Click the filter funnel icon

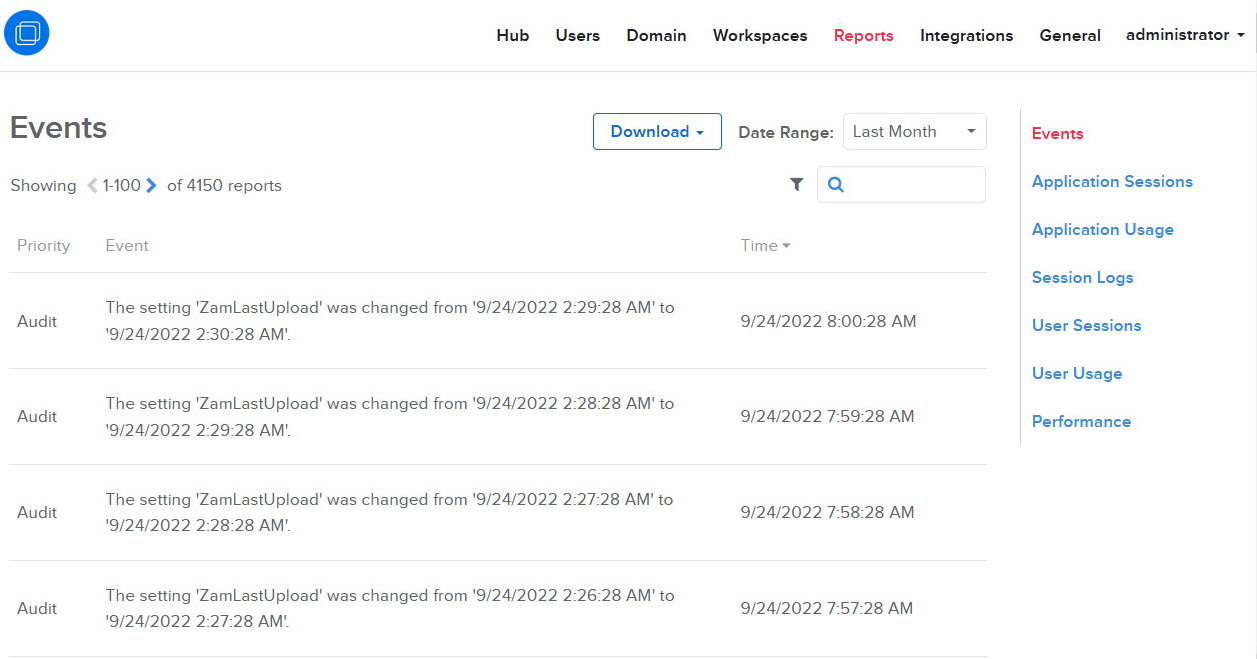tap(796, 184)
